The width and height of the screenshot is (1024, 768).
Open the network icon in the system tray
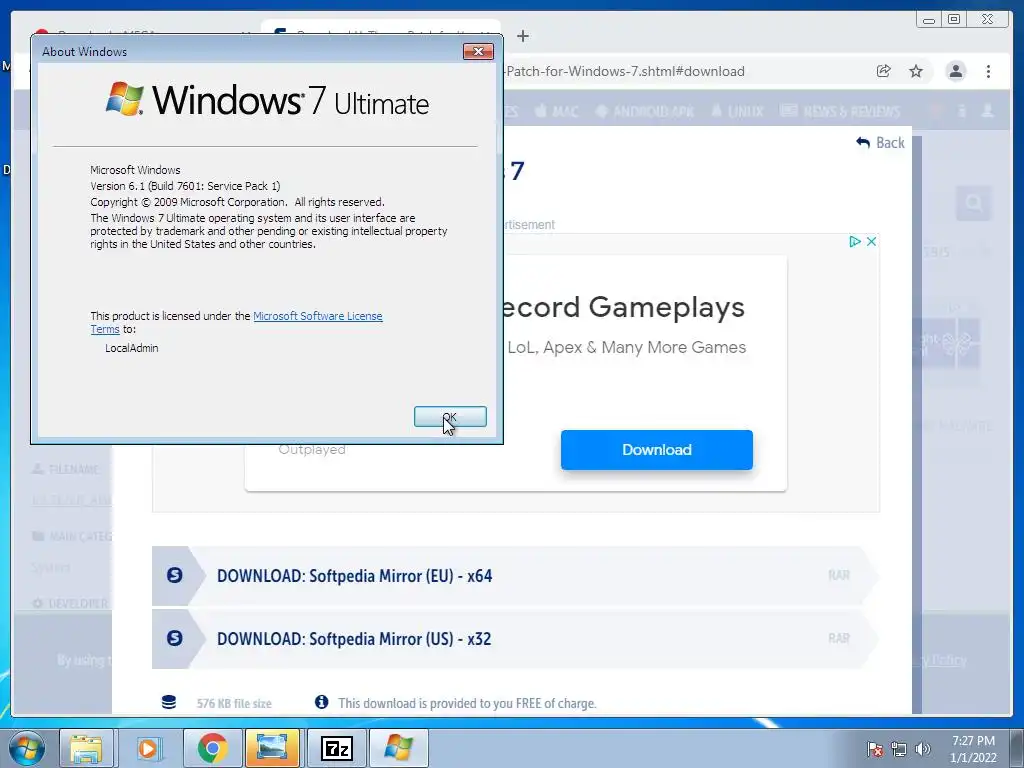[899, 749]
